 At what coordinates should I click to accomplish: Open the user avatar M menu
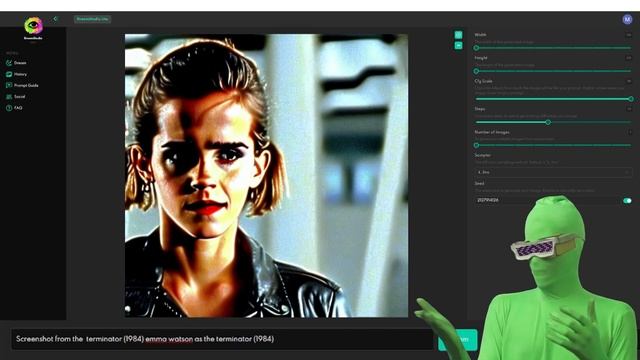[x=627, y=19]
